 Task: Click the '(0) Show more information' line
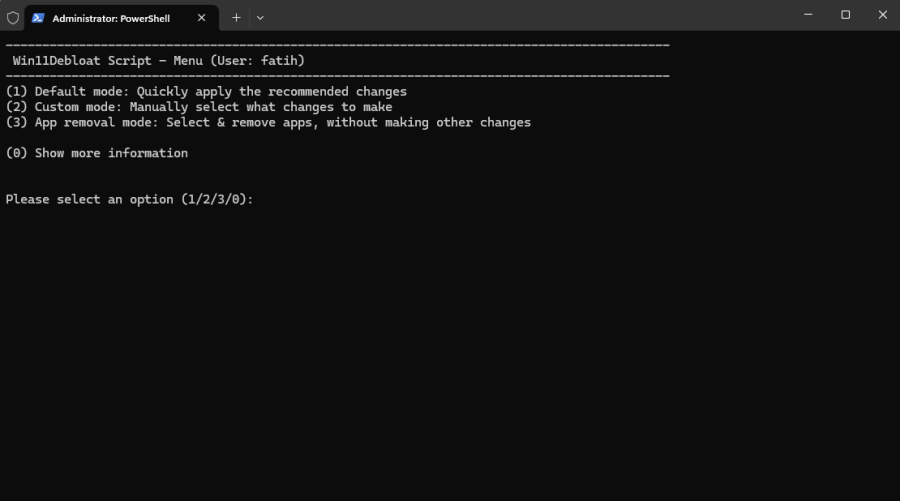coord(97,153)
